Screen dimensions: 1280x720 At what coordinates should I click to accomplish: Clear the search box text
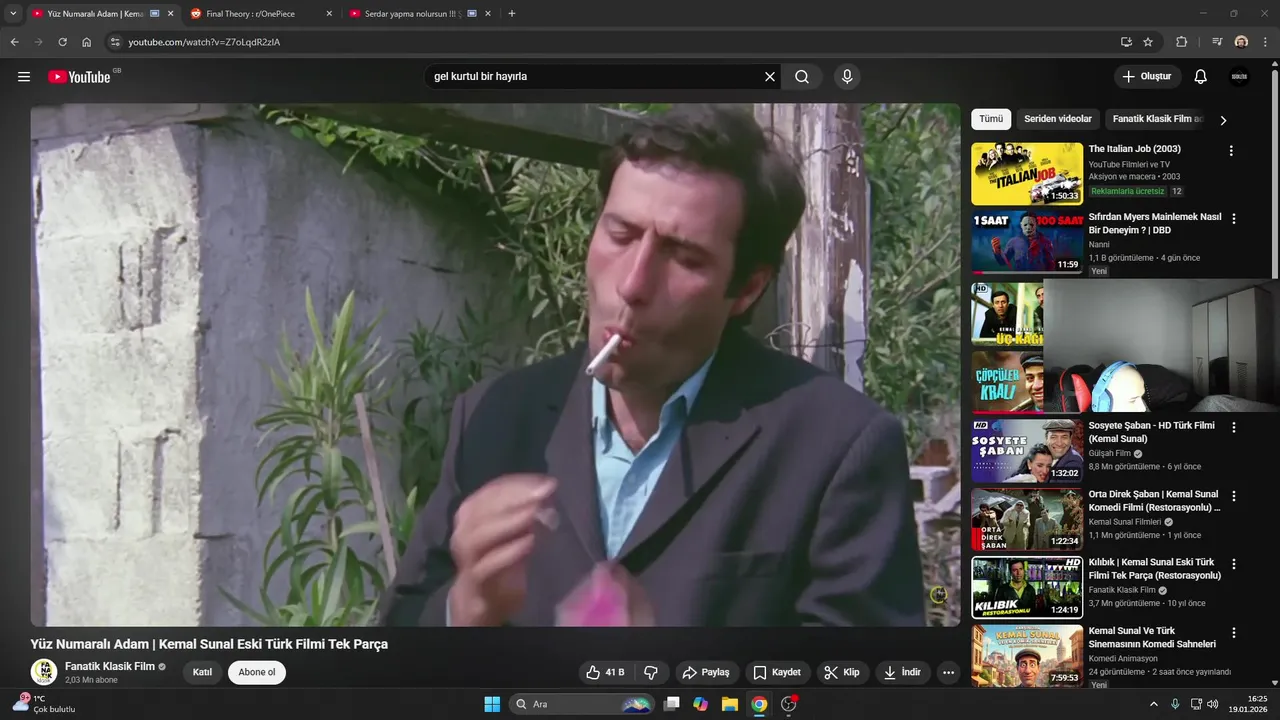pos(770,77)
